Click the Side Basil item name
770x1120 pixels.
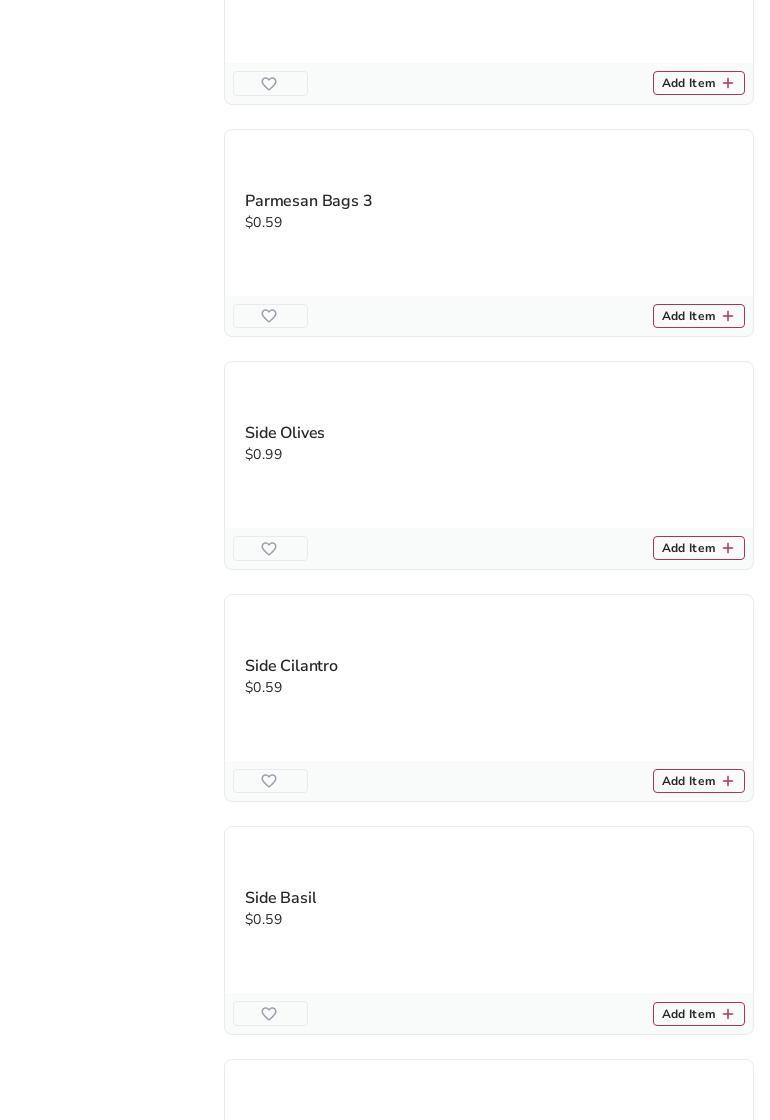pos(280,898)
